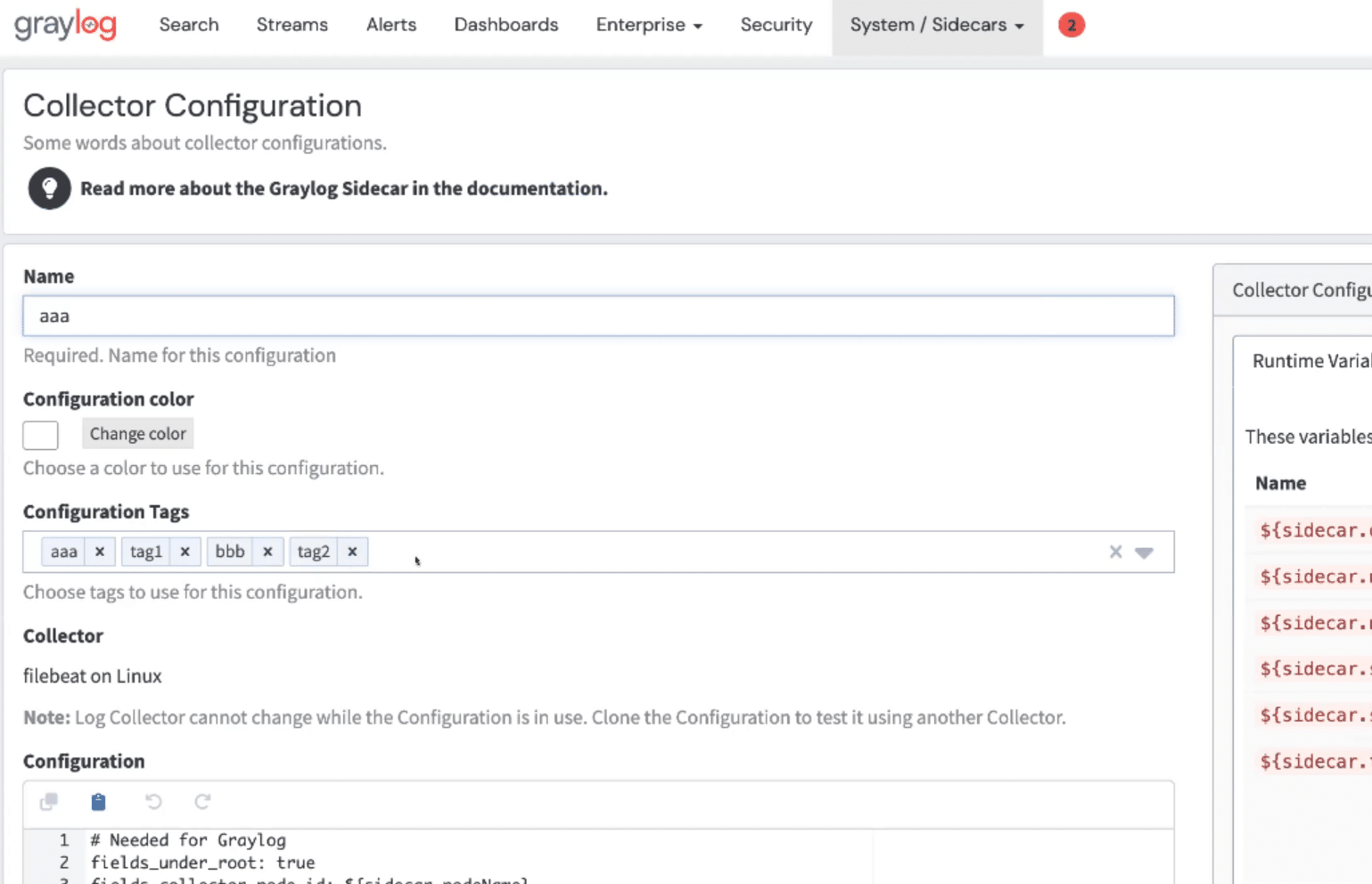Screen dimensions: 1372x884
Task: Focus the Name input field
Action: pyautogui.click(x=598, y=316)
